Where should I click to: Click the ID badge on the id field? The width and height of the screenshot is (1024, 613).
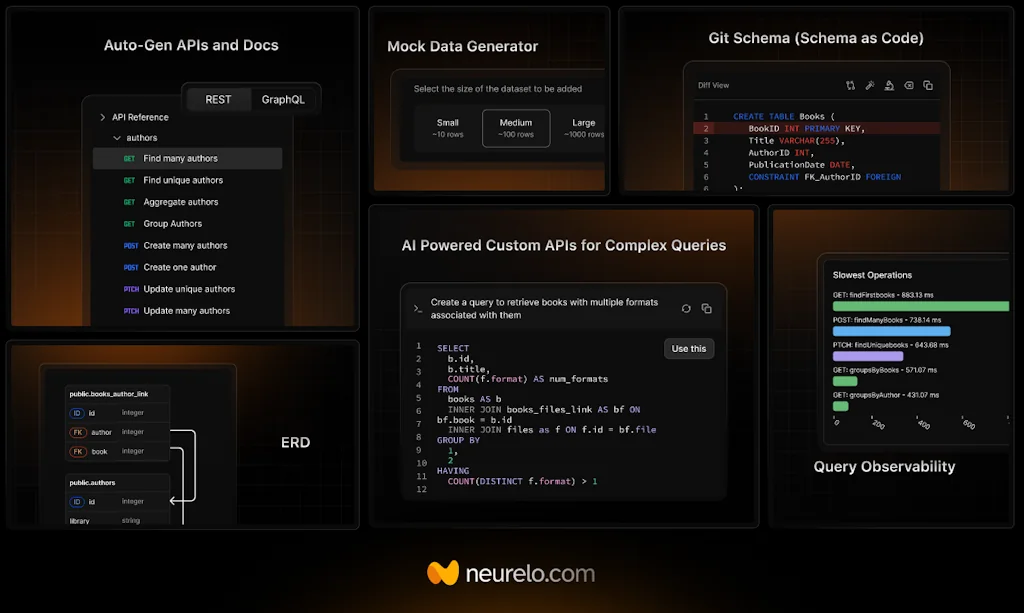coord(78,412)
